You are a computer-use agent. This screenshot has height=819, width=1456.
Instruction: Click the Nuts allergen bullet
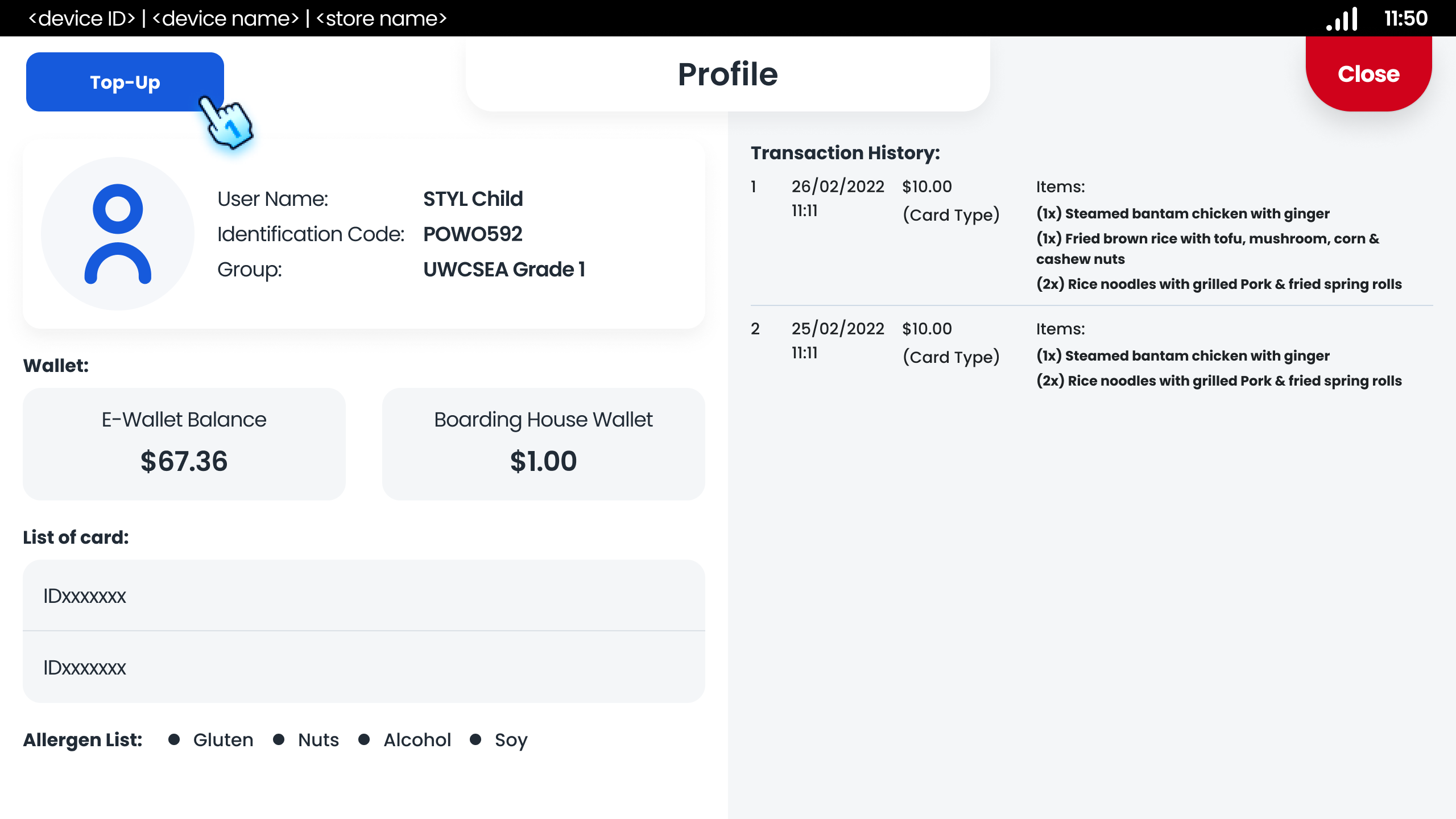tap(279, 739)
